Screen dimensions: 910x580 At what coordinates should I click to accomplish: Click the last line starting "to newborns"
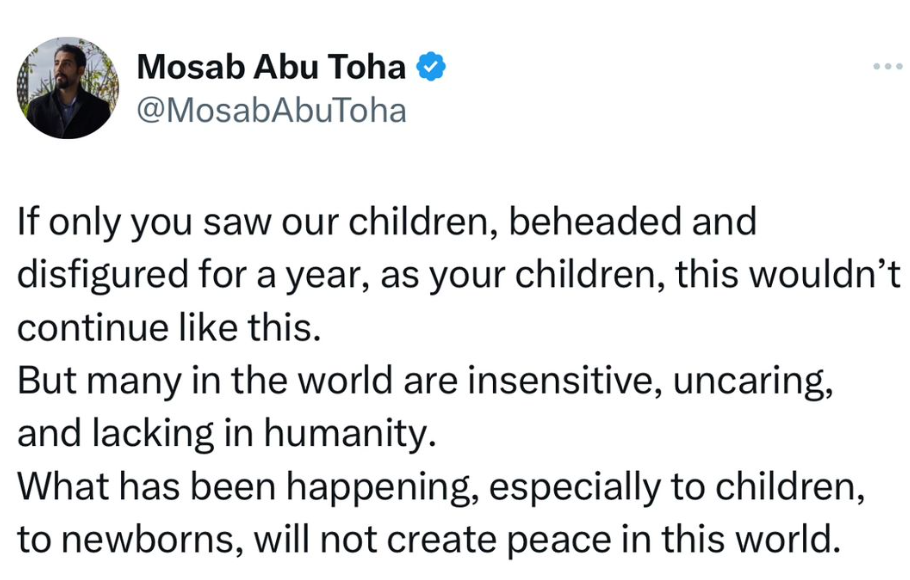click(426, 541)
